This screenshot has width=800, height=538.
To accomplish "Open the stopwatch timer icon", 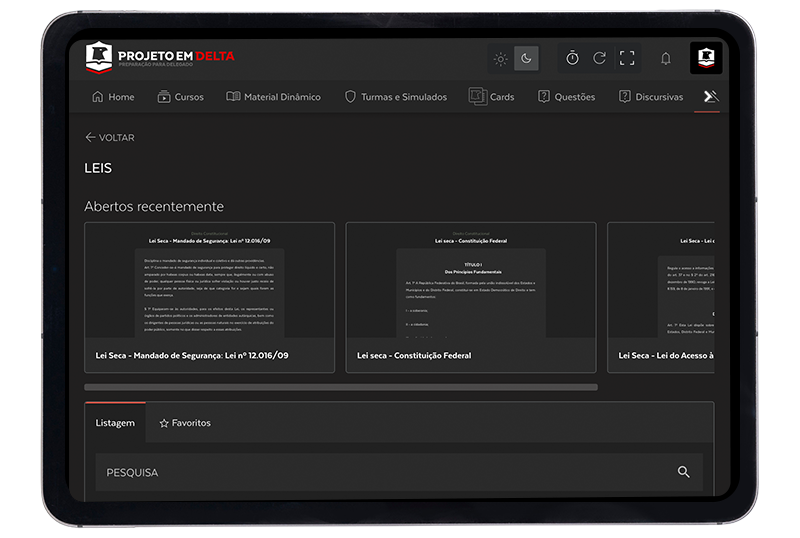I will [x=572, y=58].
